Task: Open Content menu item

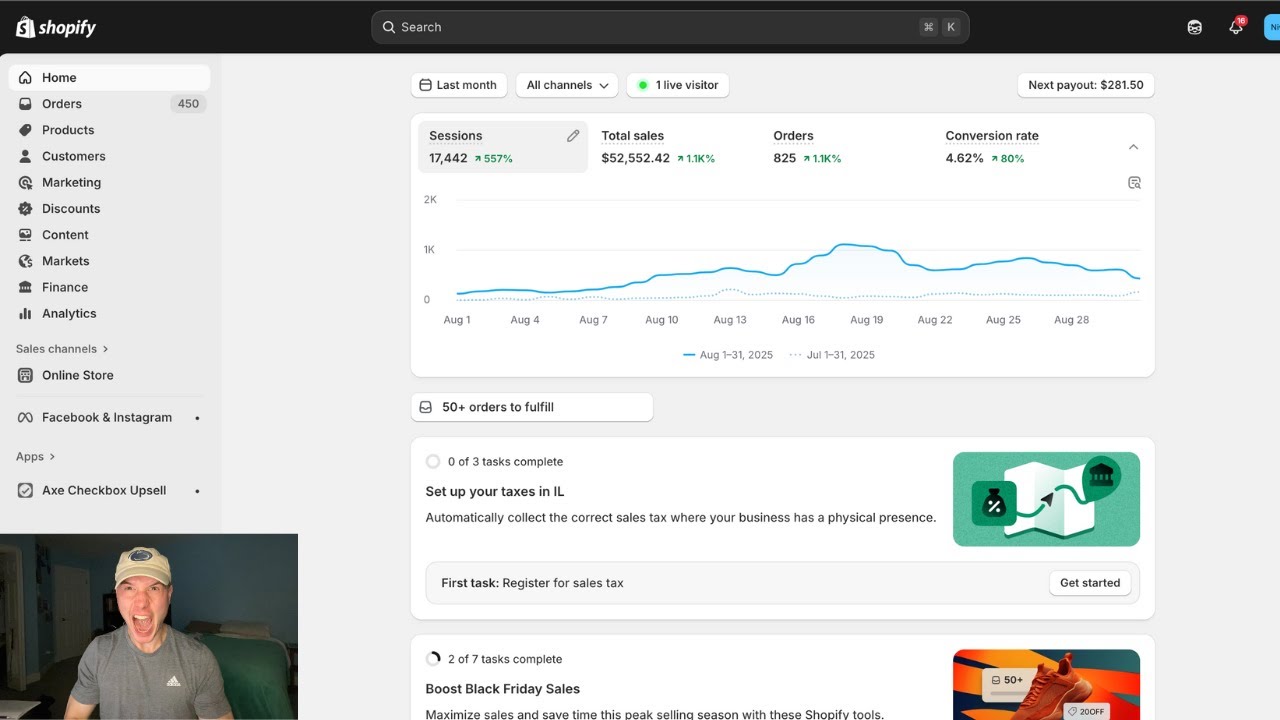Action: (x=109, y=235)
